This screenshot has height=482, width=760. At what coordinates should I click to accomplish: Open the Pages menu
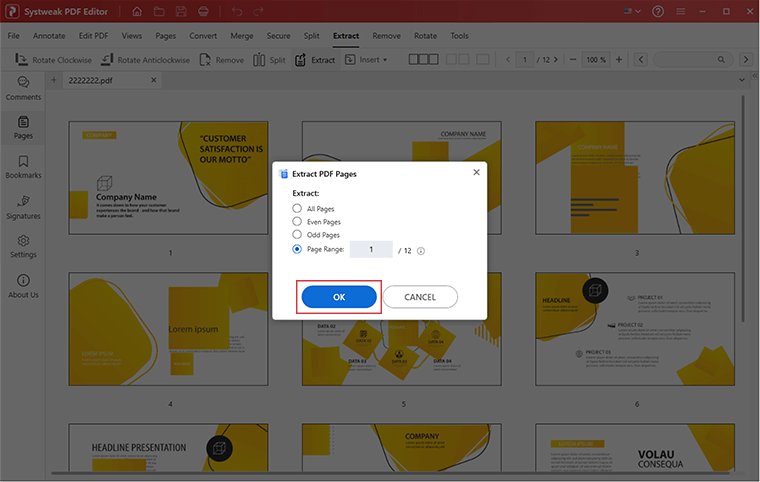click(x=166, y=35)
